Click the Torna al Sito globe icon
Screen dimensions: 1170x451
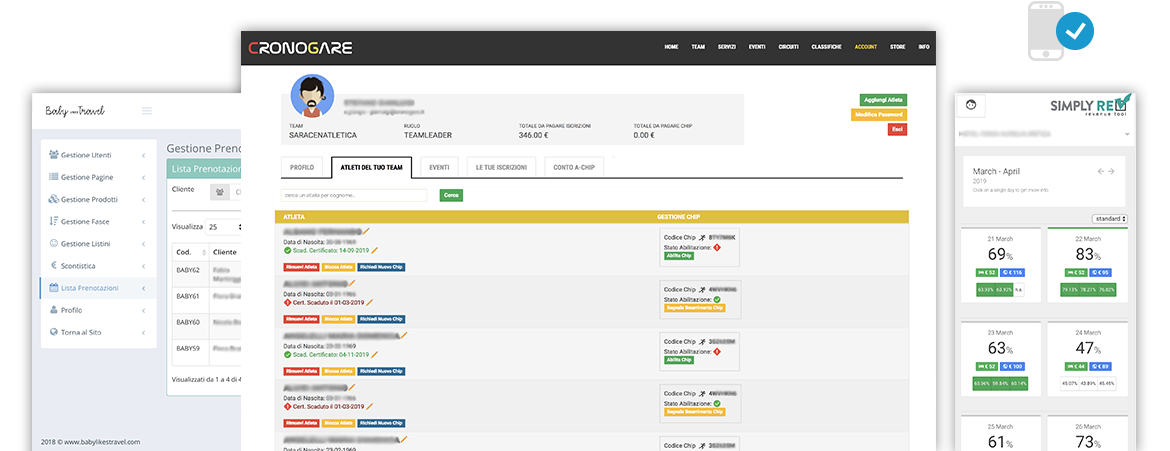(x=54, y=332)
